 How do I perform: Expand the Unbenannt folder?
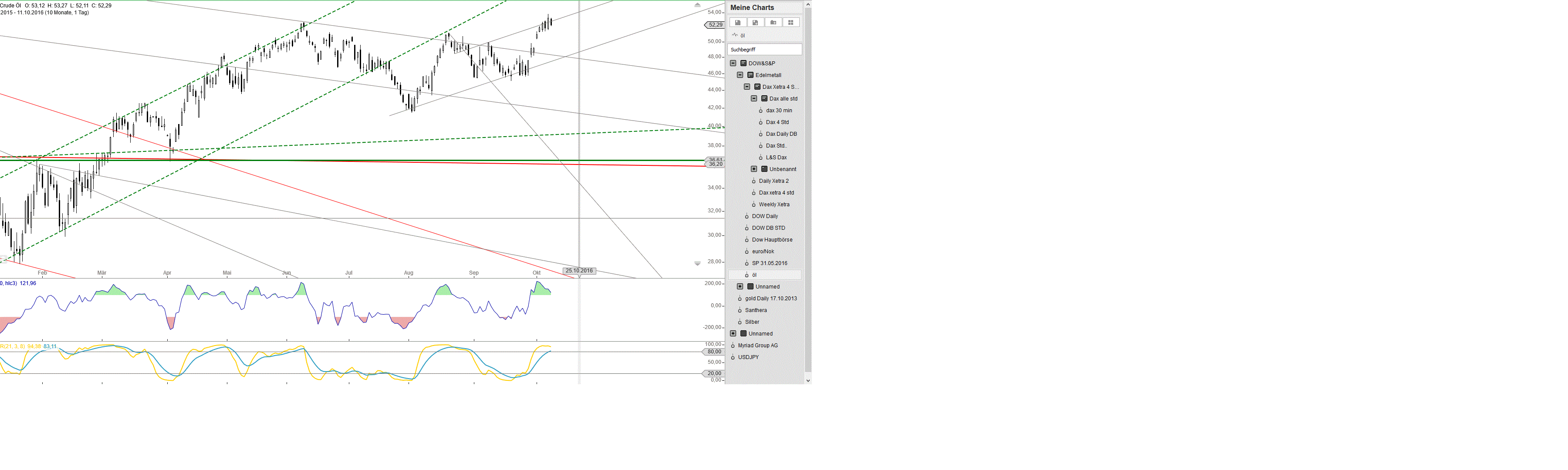point(754,169)
